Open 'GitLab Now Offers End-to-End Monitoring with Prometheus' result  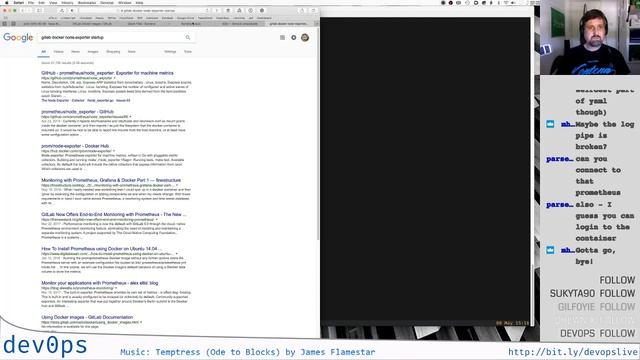tap(113, 215)
